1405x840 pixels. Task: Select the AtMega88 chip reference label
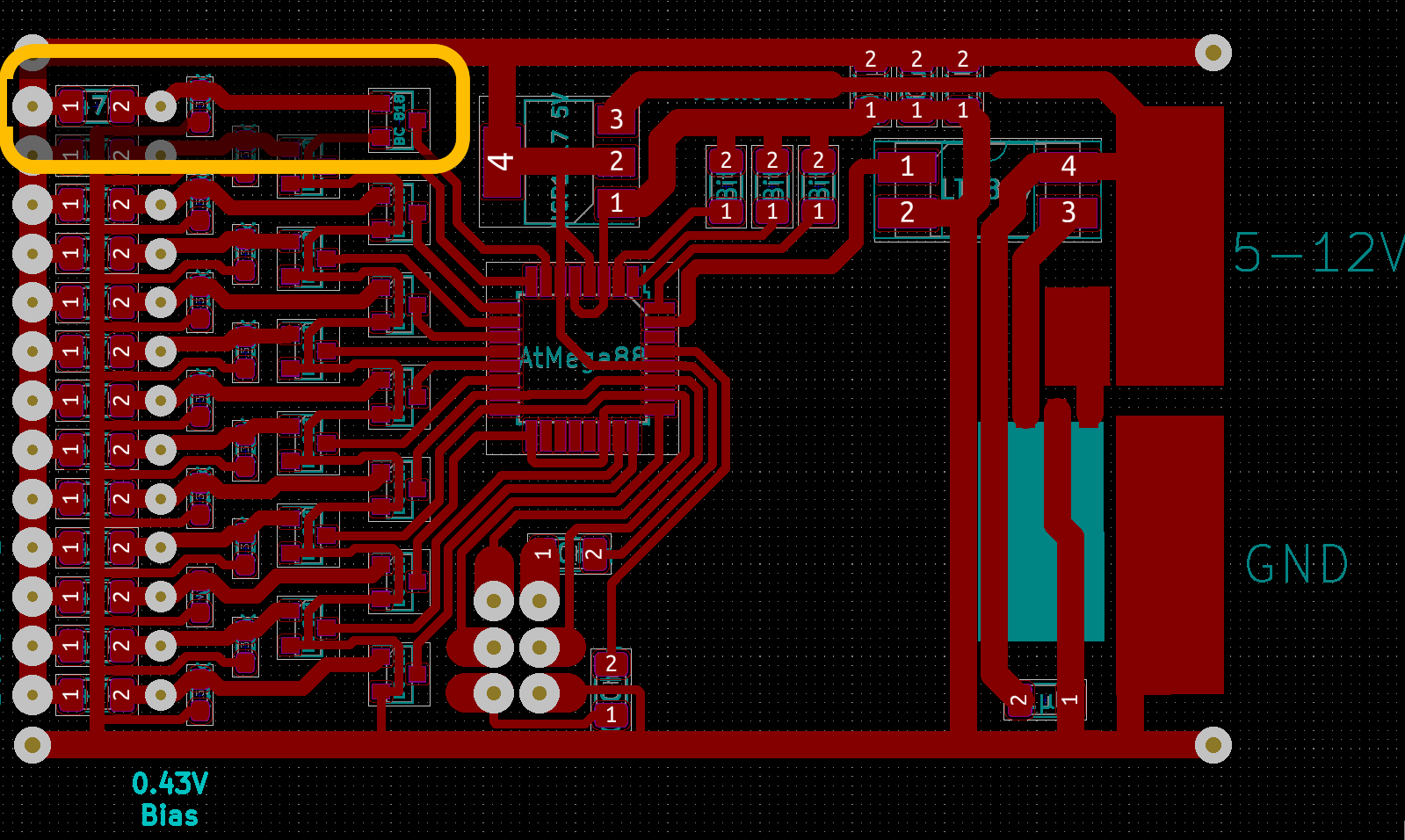point(583,358)
